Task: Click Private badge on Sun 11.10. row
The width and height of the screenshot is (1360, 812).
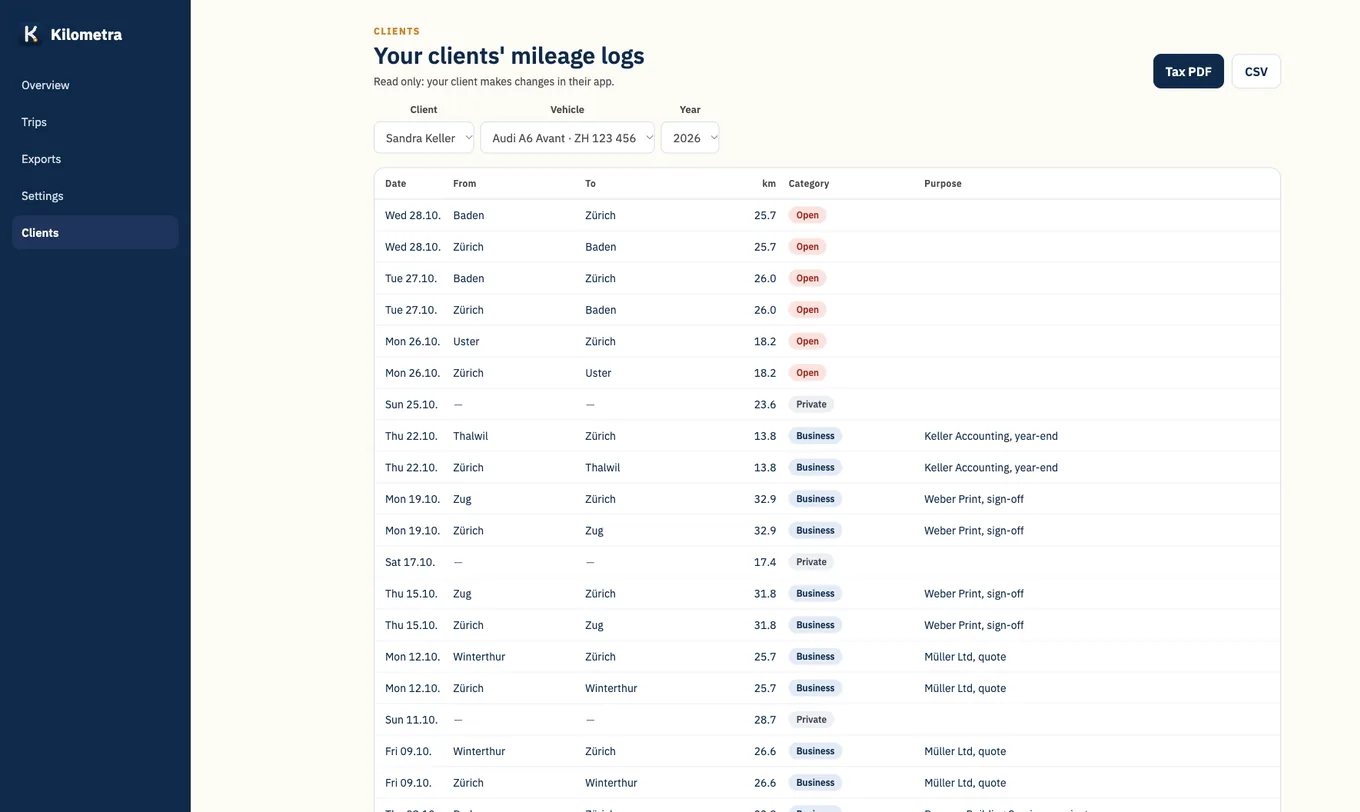Action: pos(812,720)
